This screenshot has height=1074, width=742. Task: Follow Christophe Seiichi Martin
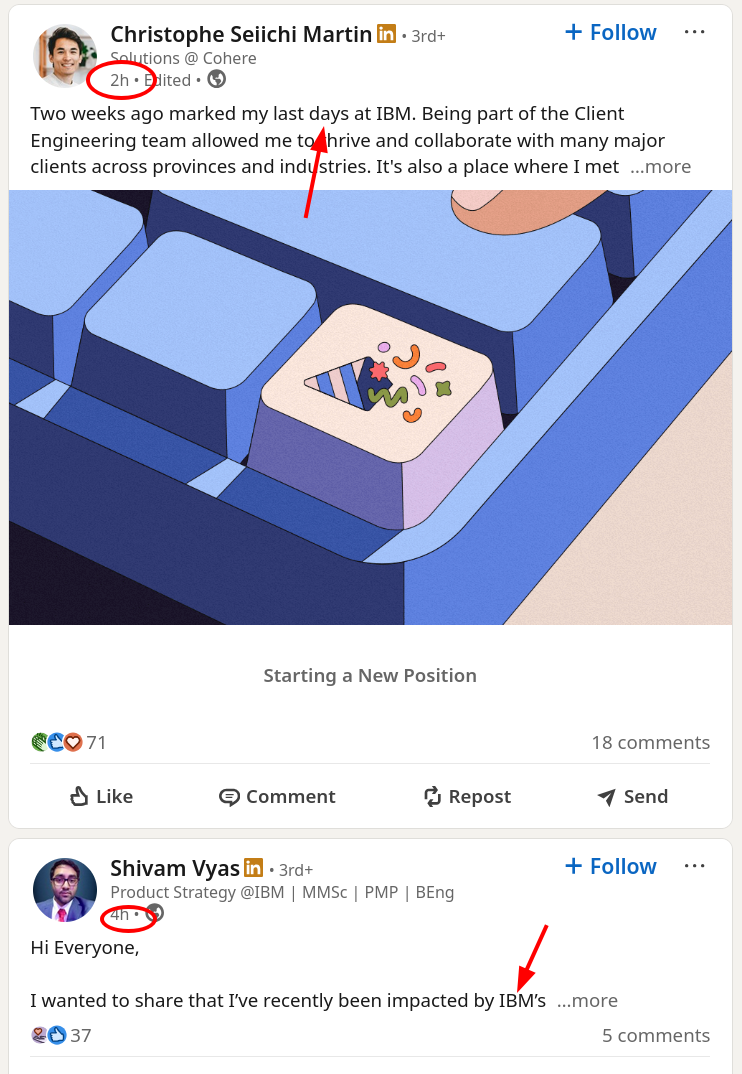pos(610,32)
